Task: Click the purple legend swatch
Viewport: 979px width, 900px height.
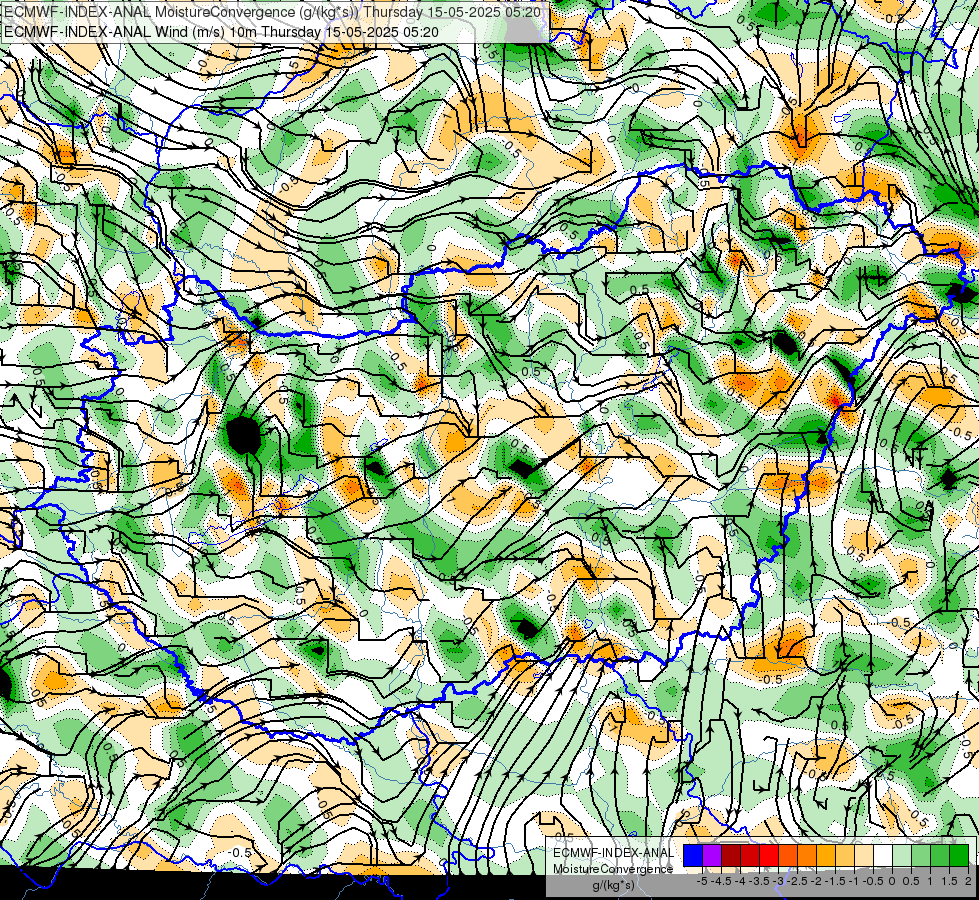Action: [x=712, y=856]
